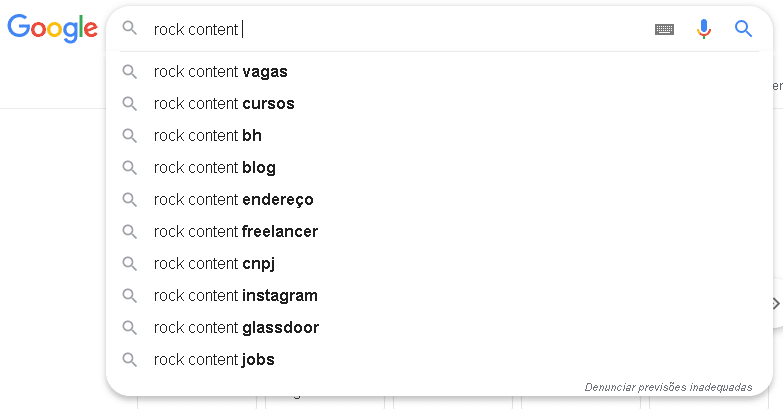Click the grey magnifier inside search box
783x409 pixels.
click(x=129, y=29)
